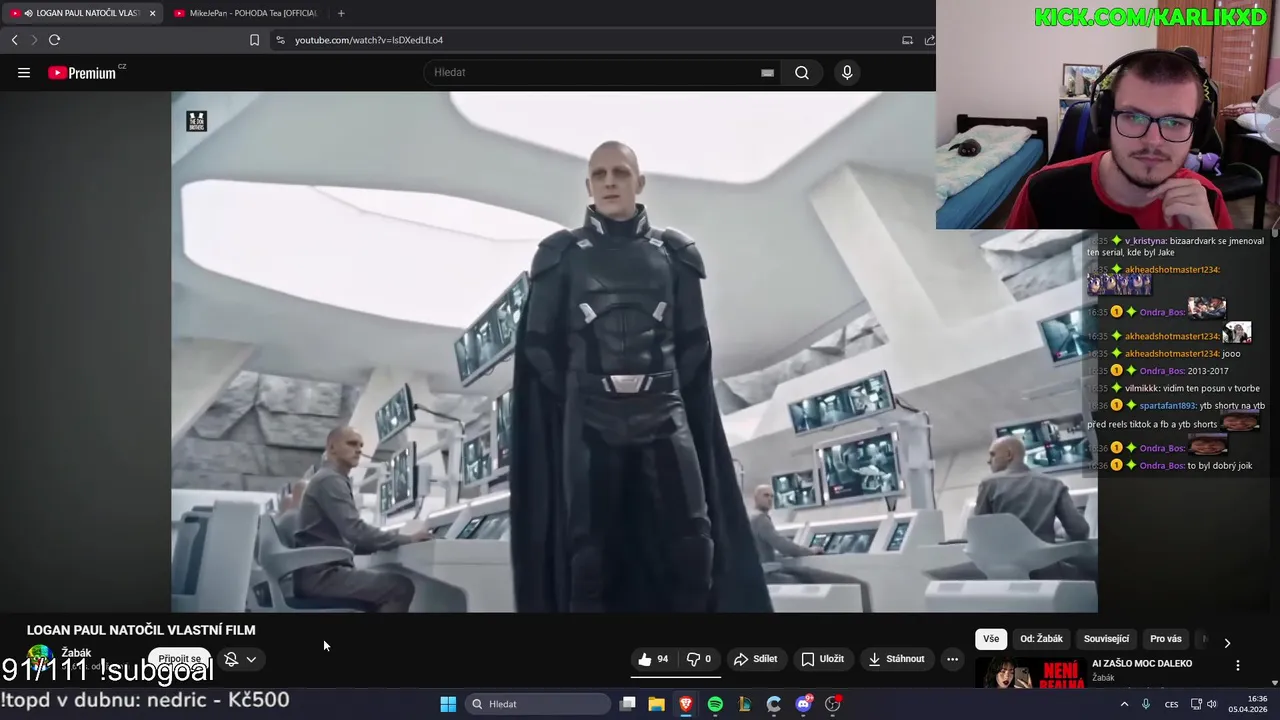Dislike the video with thumbs down
1280x720 pixels.
tap(699, 659)
